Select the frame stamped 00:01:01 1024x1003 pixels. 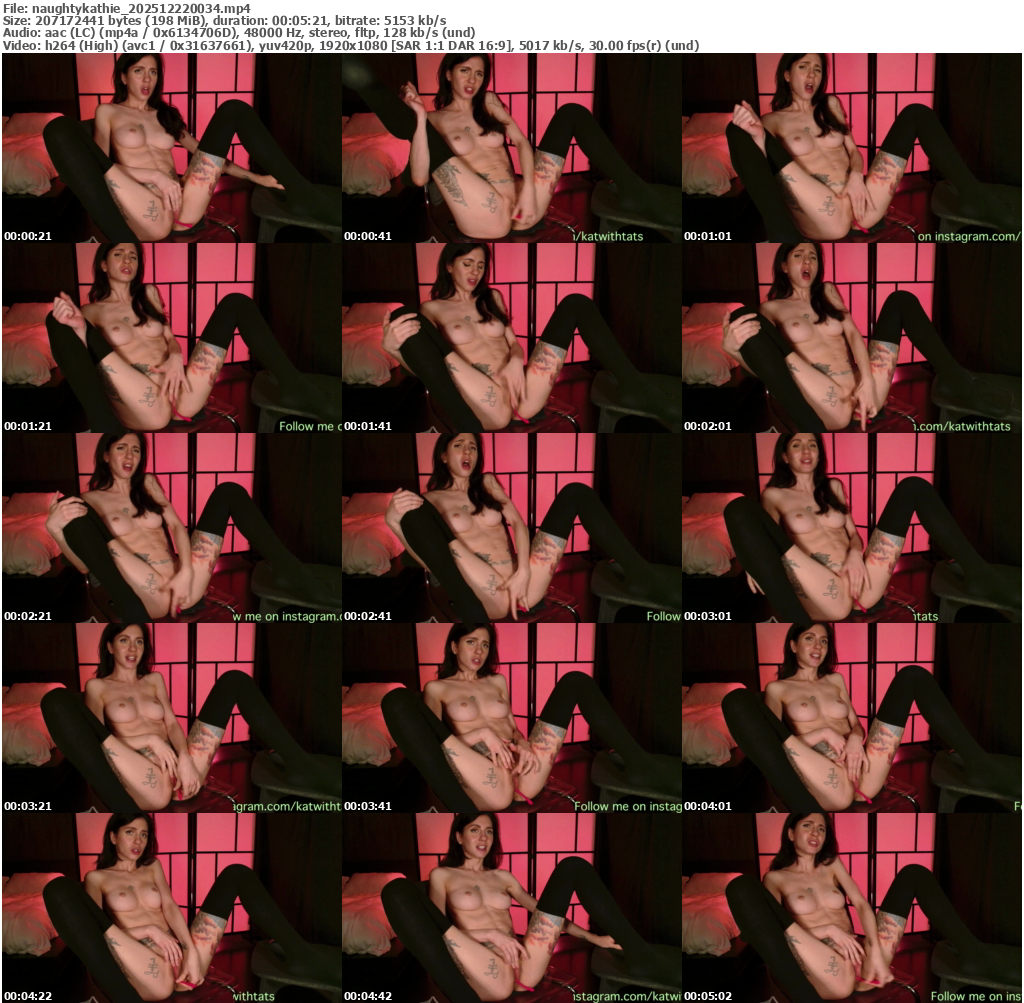852,148
